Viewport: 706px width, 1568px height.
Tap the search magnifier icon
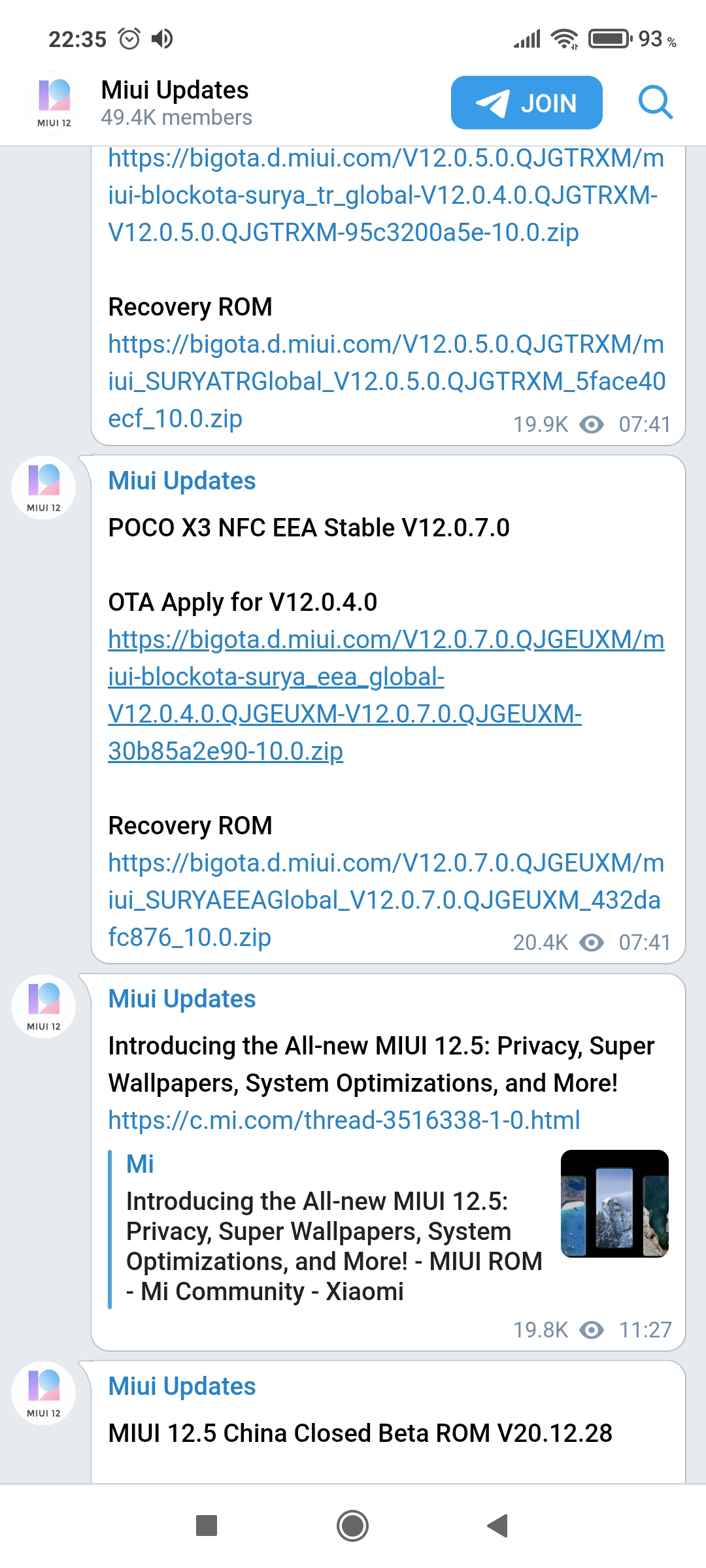click(655, 103)
